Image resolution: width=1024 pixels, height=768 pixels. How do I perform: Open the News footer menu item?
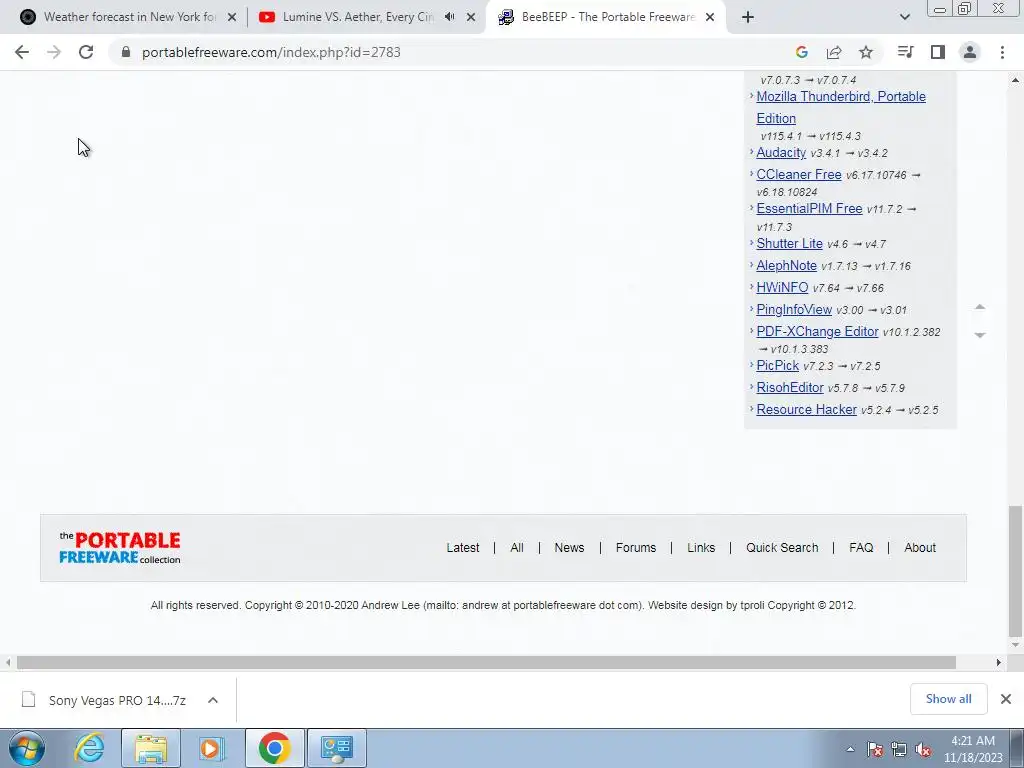pyautogui.click(x=569, y=547)
